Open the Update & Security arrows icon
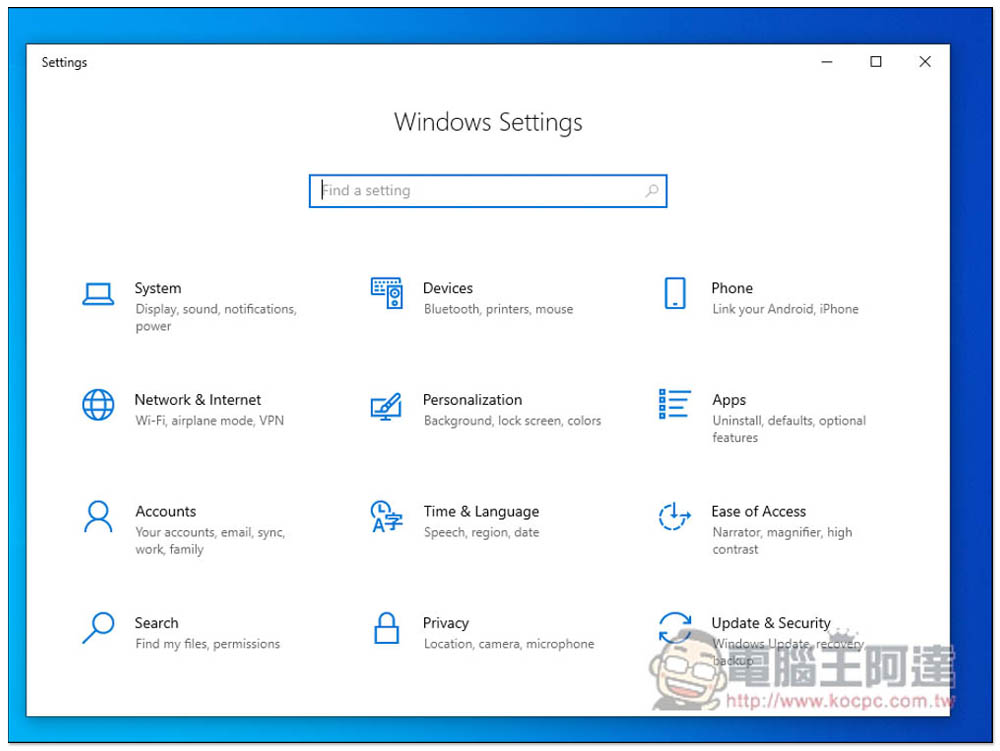This screenshot has height=751, width=1000. [675, 628]
